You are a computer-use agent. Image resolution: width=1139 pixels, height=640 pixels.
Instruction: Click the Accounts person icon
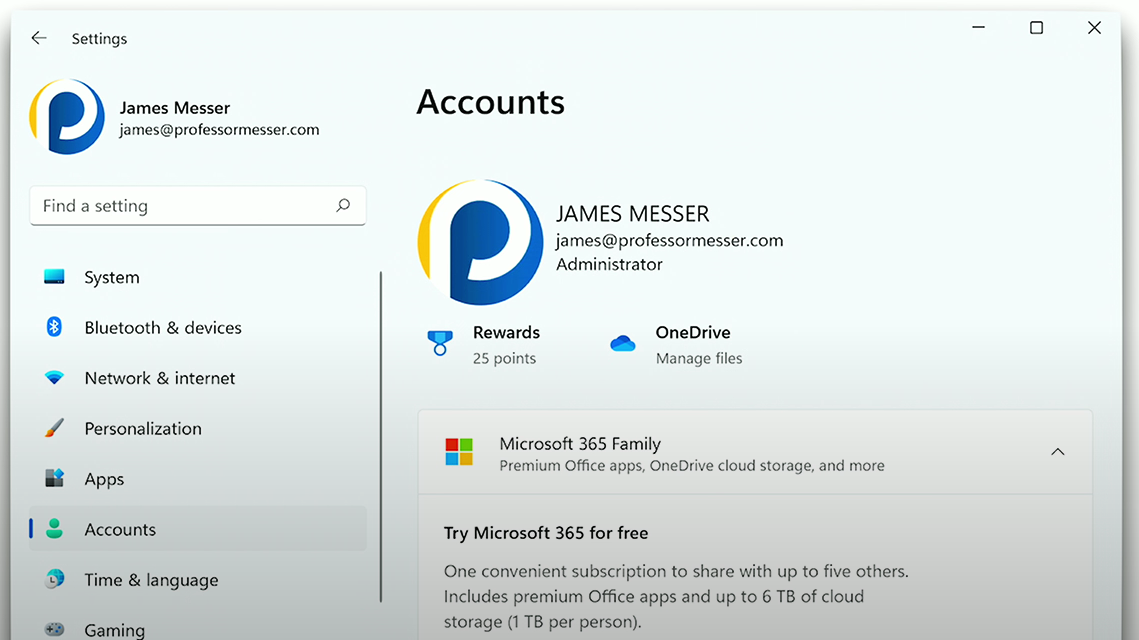pyautogui.click(x=54, y=529)
